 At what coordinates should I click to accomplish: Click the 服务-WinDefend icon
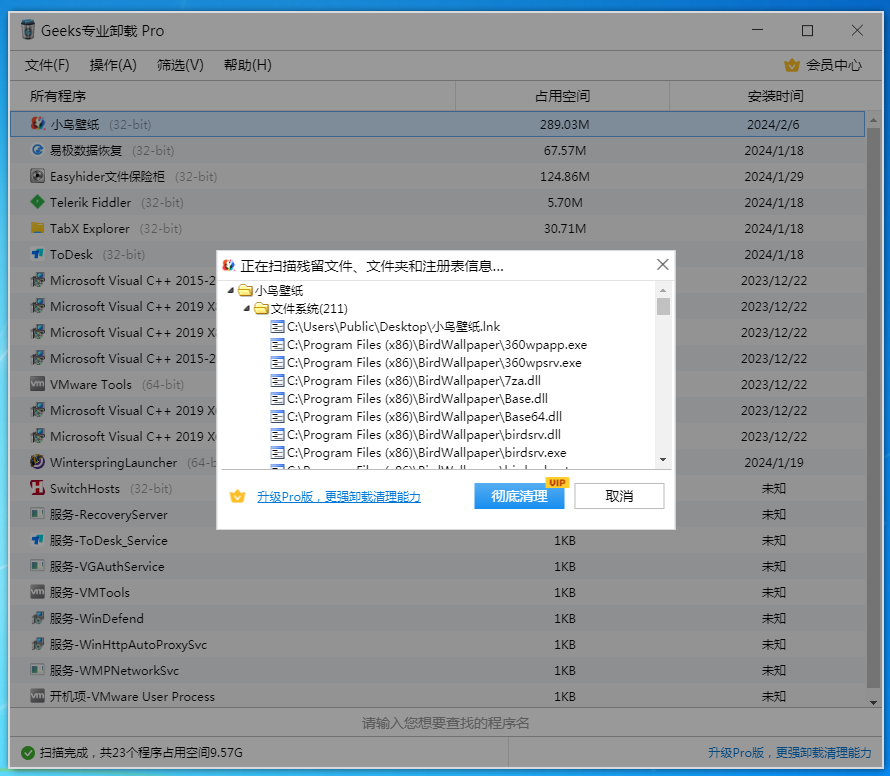tap(37, 618)
